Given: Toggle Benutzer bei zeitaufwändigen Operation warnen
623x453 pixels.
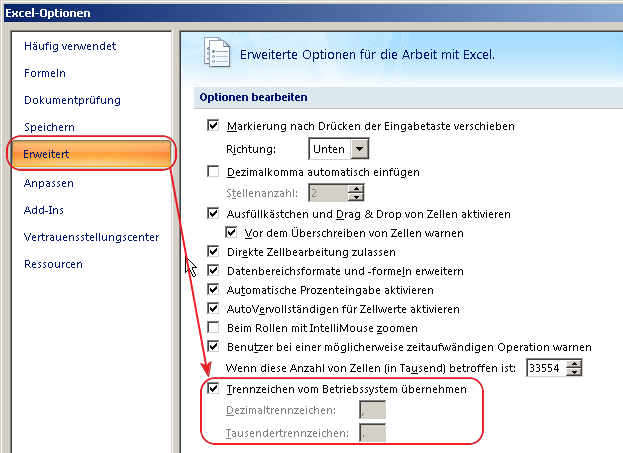Looking at the screenshot, I should 213,347.
